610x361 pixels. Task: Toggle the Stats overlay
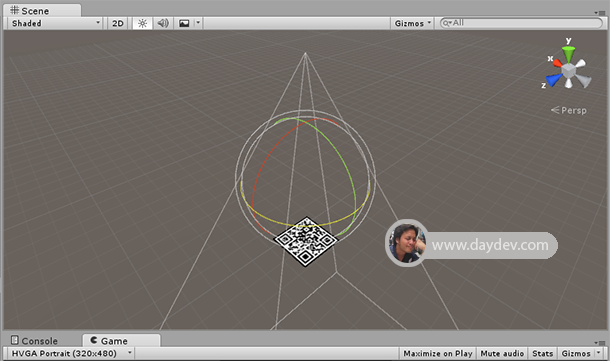542,354
